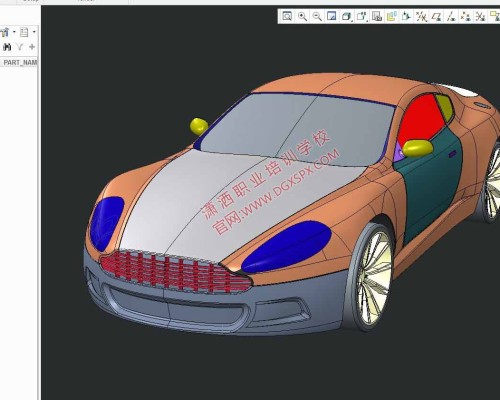Open the display style box icon
Screen dimensions: 500x400
(x=347, y=16)
